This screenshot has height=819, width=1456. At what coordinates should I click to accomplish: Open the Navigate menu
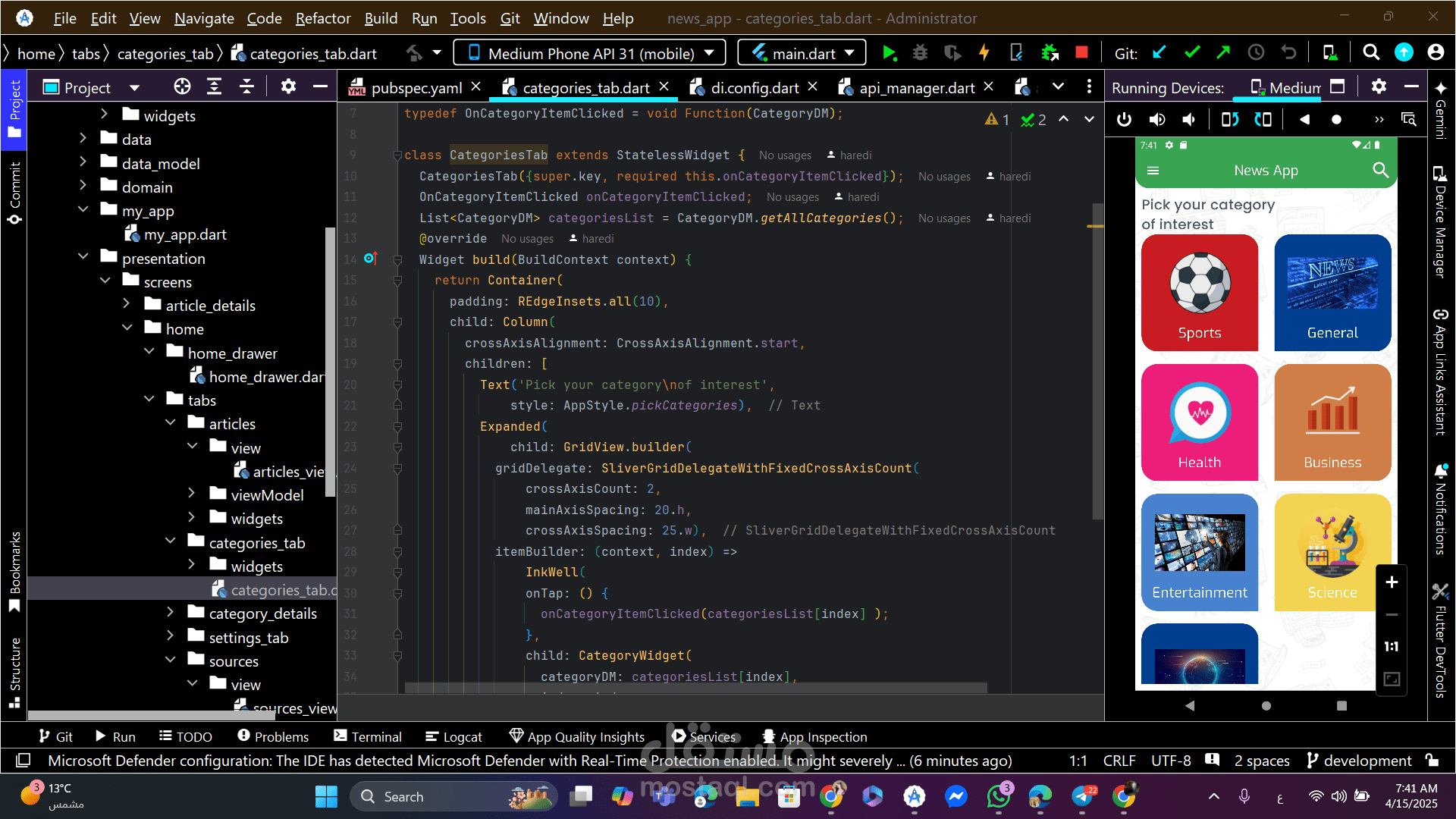click(x=204, y=18)
